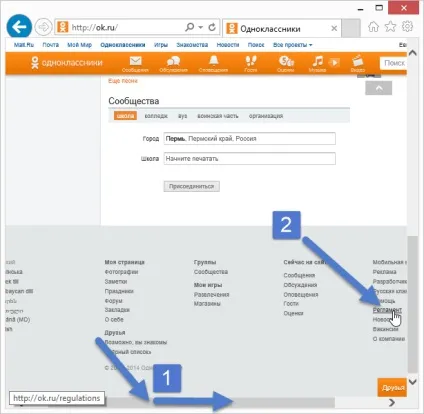The height and width of the screenshot is (414, 424).
Task: Open Оповещения bell icon
Action: pos(213,64)
